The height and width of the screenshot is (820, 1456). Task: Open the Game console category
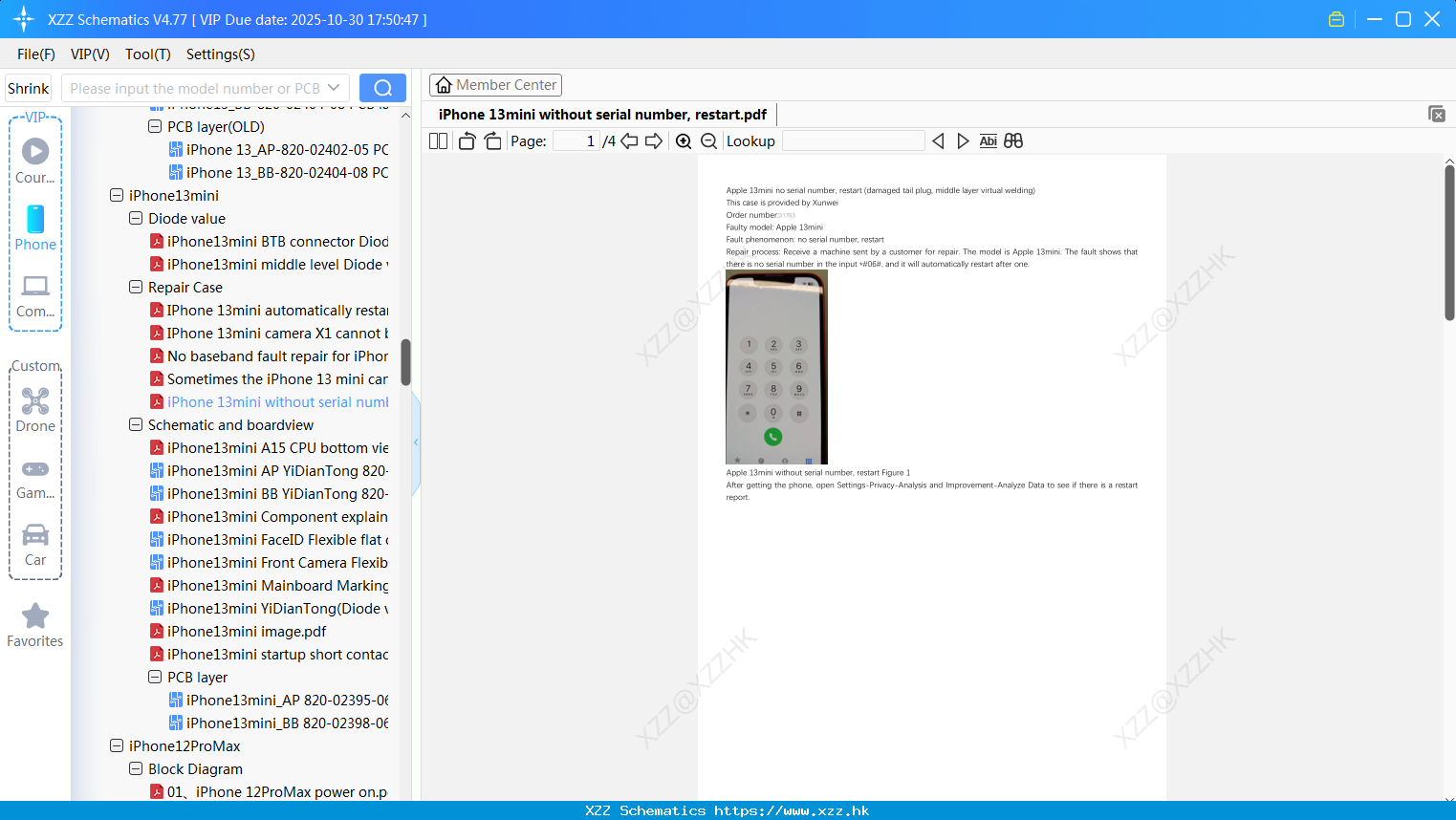pos(35,478)
